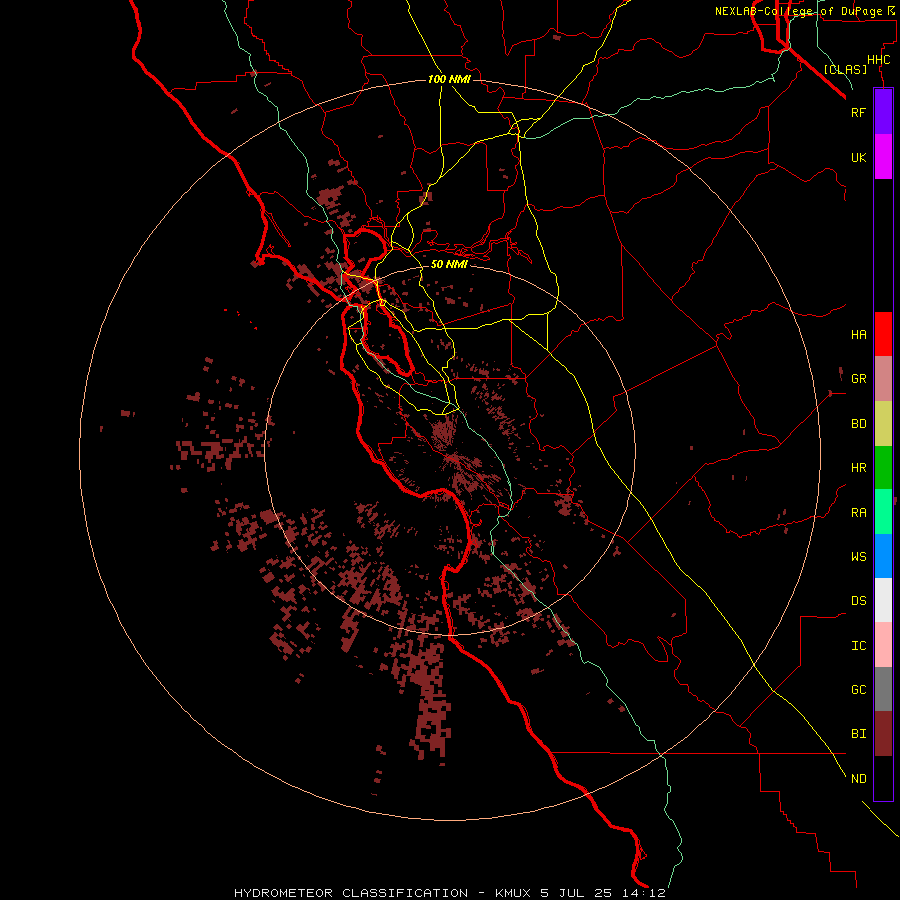Select the red HA legend swatch
Screen dimensions: 900x900
(883, 334)
